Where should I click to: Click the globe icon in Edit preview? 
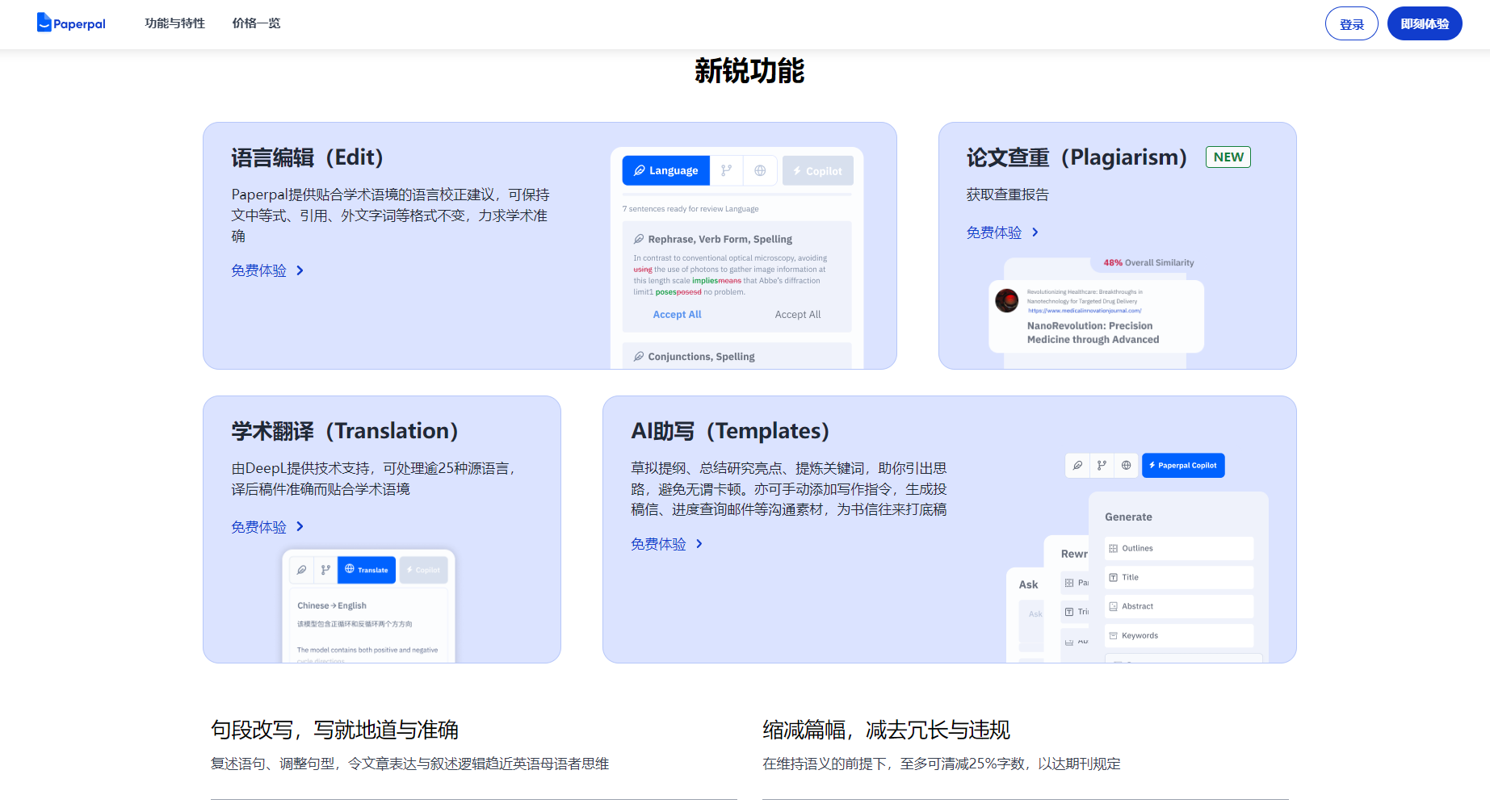coord(760,170)
